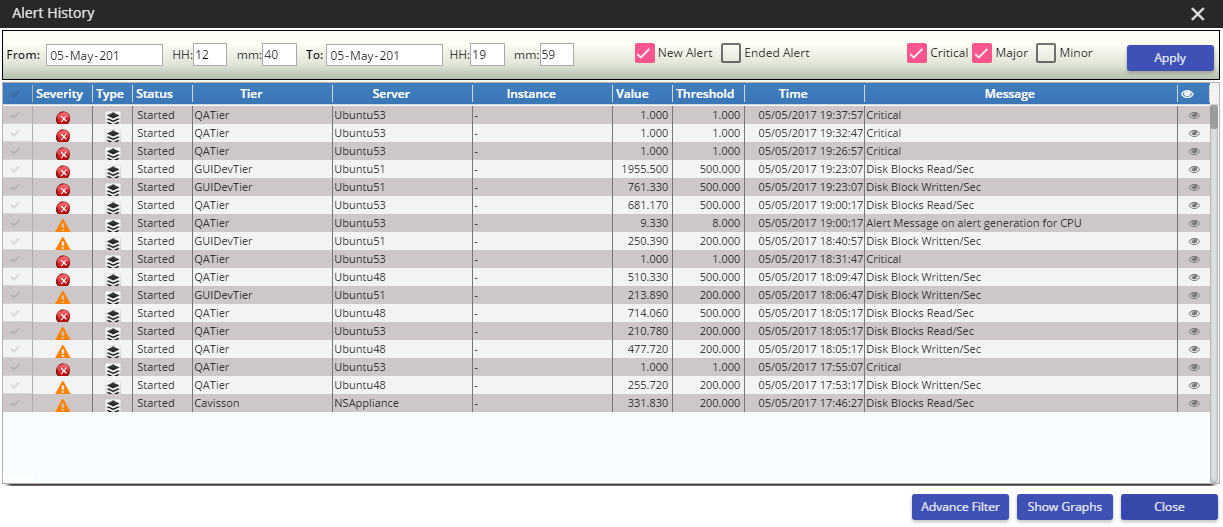The image size is (1223, 527).
Task: Click the warning icon on the 250.390 value row
Action: (62, 243)
